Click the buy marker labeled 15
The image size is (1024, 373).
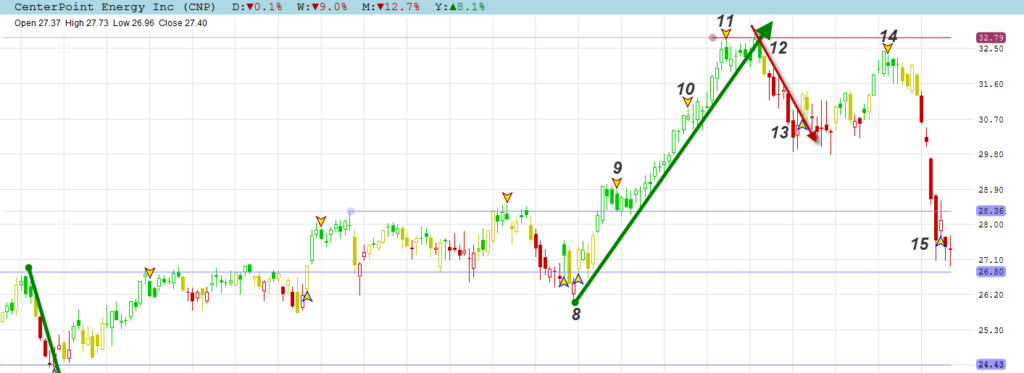940,241
